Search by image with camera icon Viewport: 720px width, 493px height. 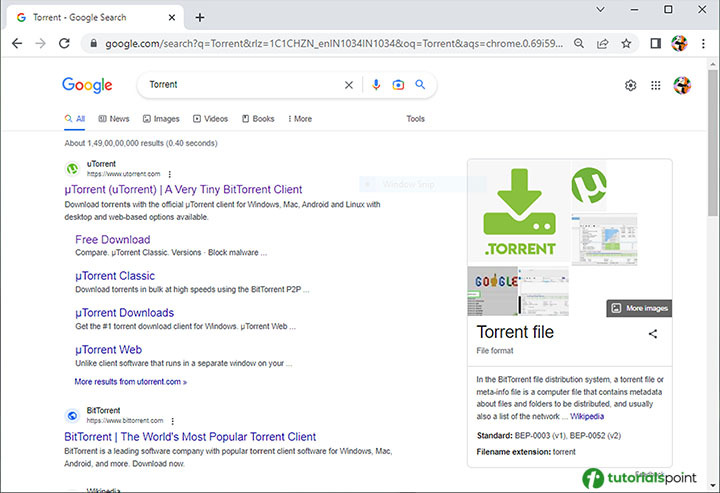(398, 85)
